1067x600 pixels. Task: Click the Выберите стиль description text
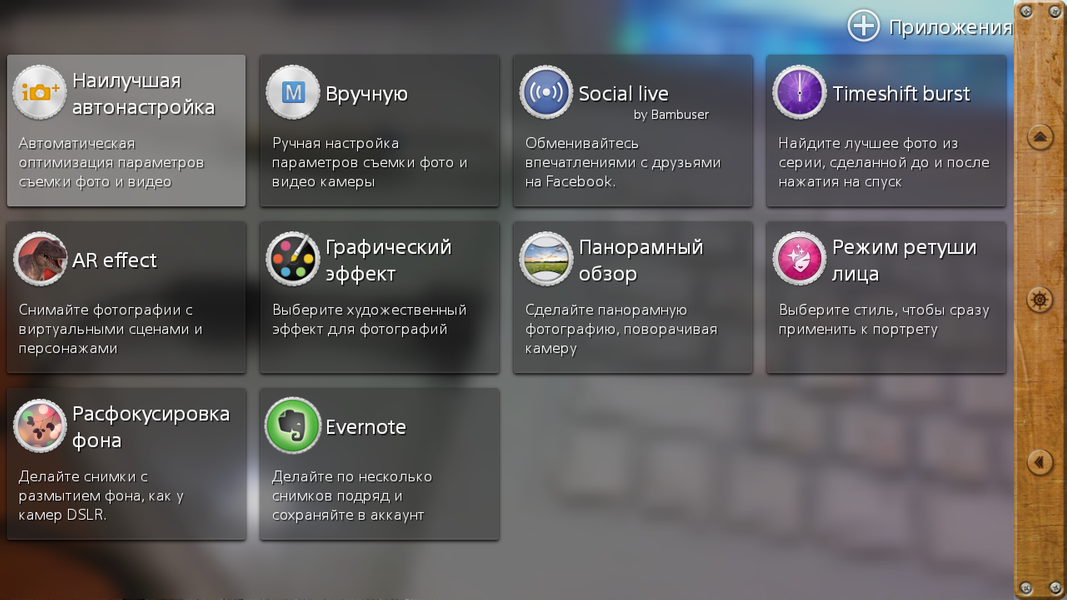pos(883,320)
